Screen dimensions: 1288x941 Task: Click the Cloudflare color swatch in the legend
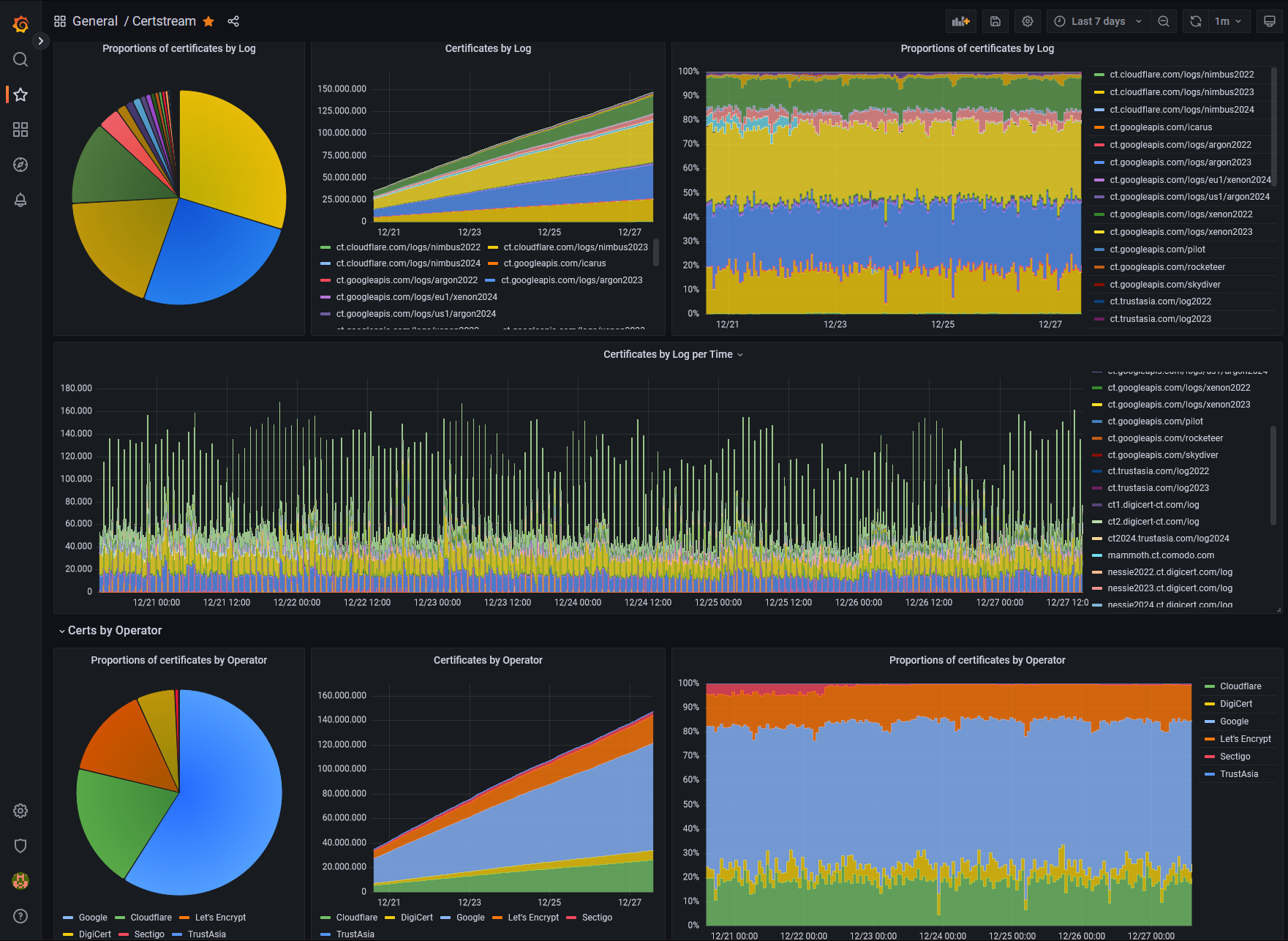pyautogui.click(x=1211, y=686)
